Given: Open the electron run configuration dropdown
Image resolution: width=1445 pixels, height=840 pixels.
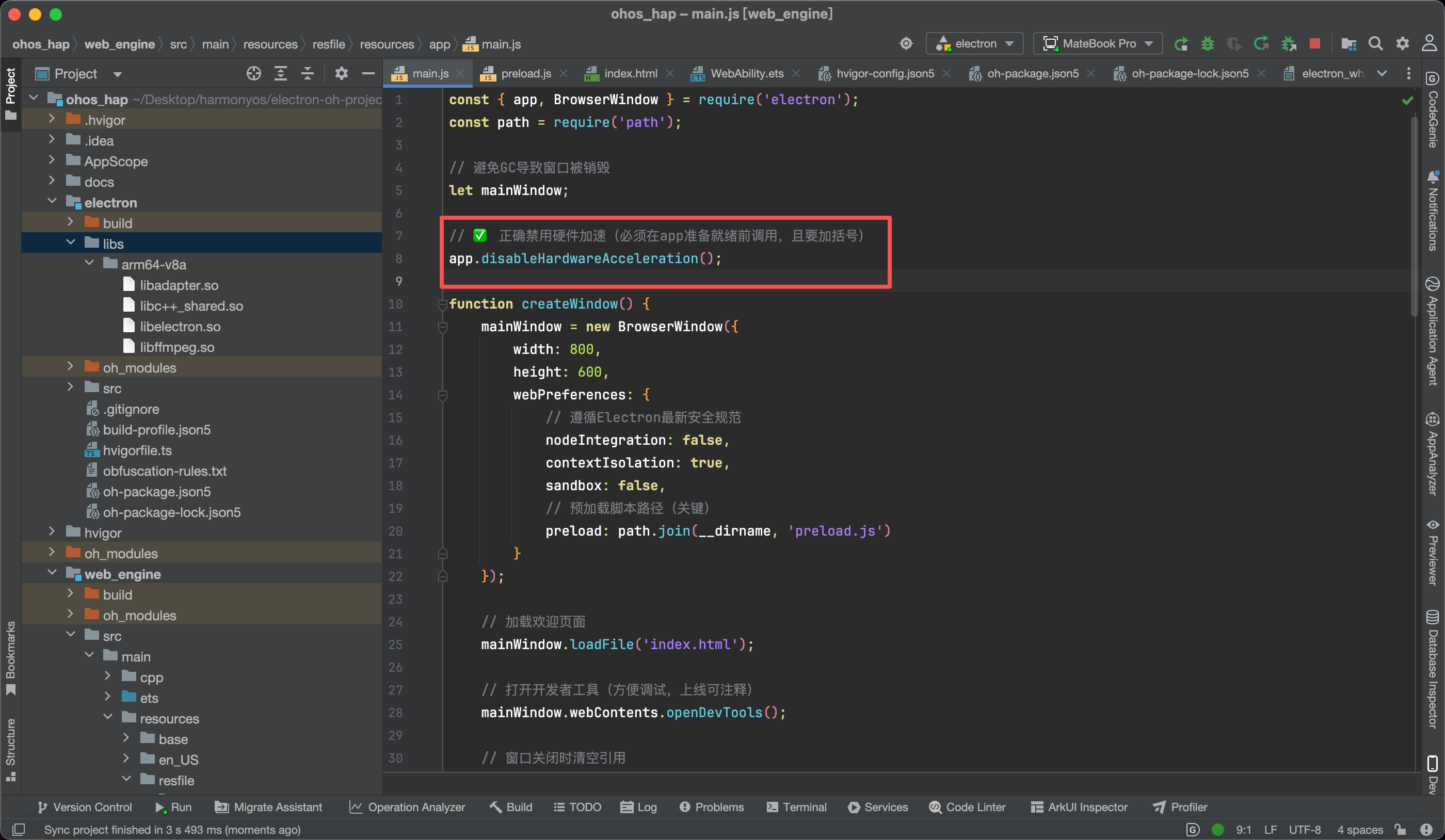Looking at the screenshot, I should (975, 43).
